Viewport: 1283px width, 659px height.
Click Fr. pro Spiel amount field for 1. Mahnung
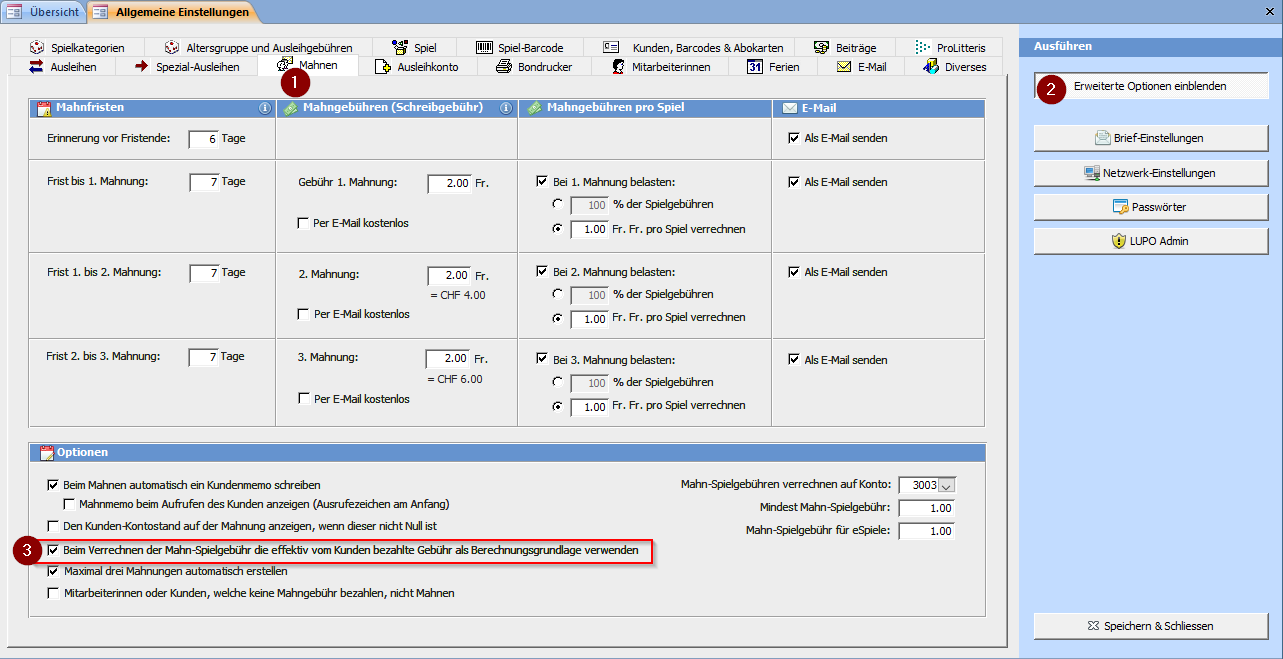[589, 230]
